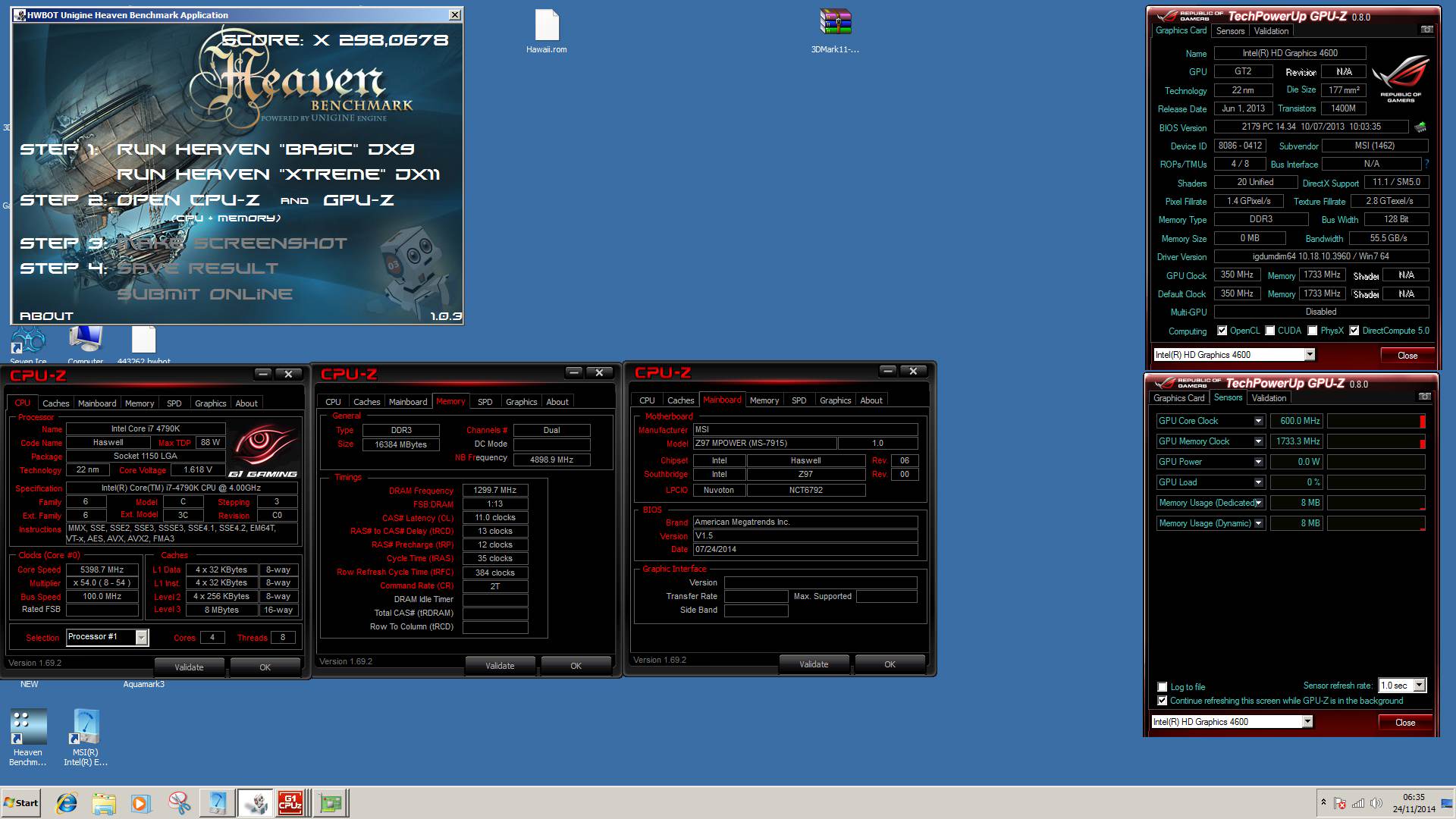Screen dimensions: 1456x819
Task: Select the 3DMark11 archive desktop icon
Action: [835, 32]
